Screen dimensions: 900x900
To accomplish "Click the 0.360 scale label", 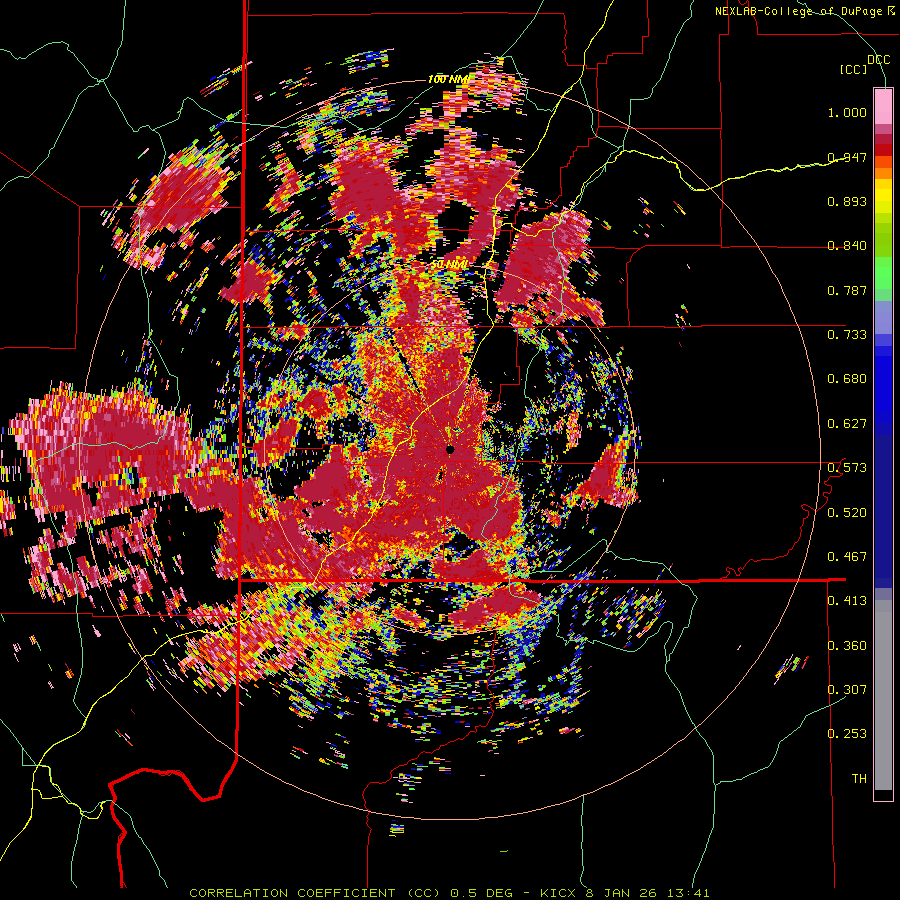I will point(847,645).
